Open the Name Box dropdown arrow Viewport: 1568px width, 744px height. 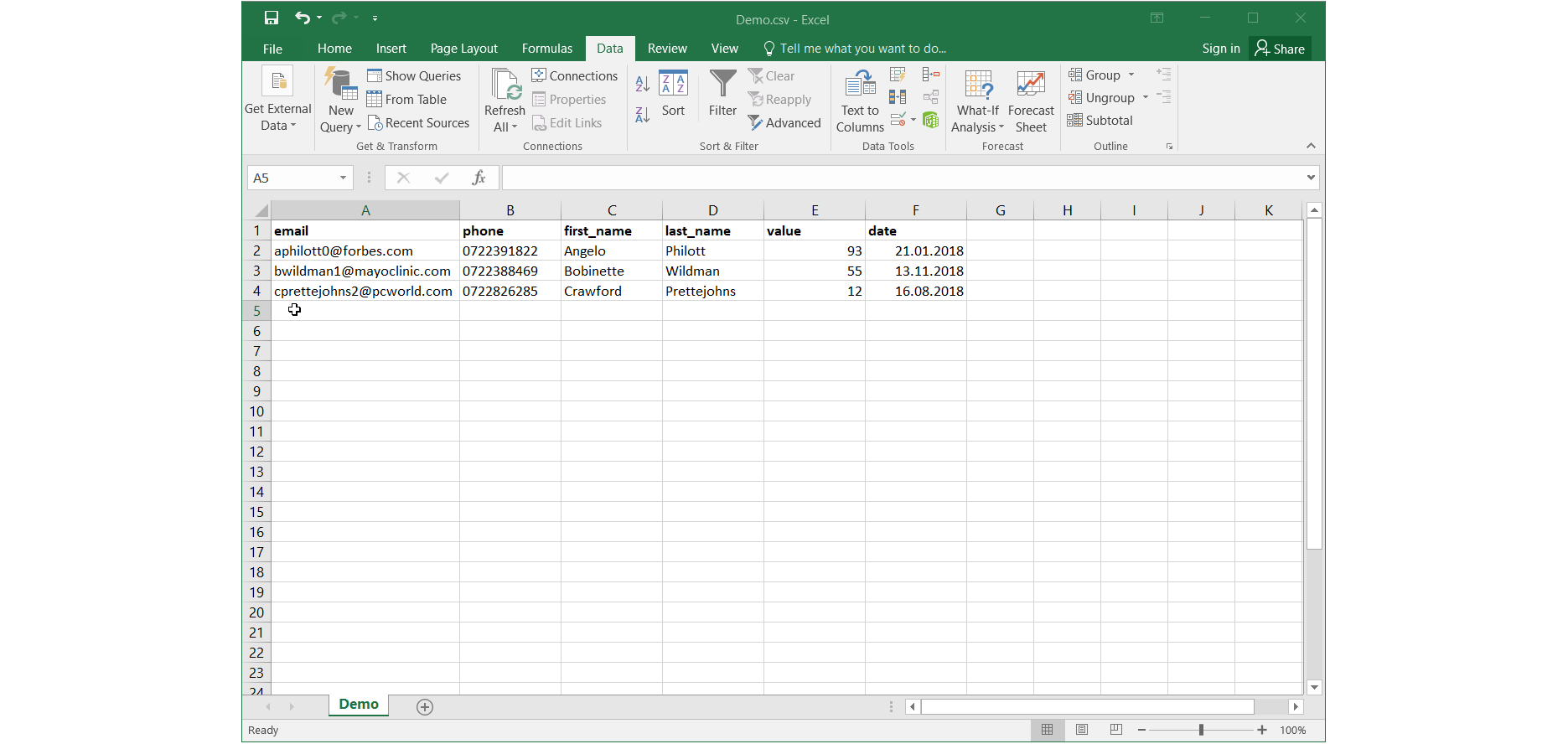[x=343, y=178]
